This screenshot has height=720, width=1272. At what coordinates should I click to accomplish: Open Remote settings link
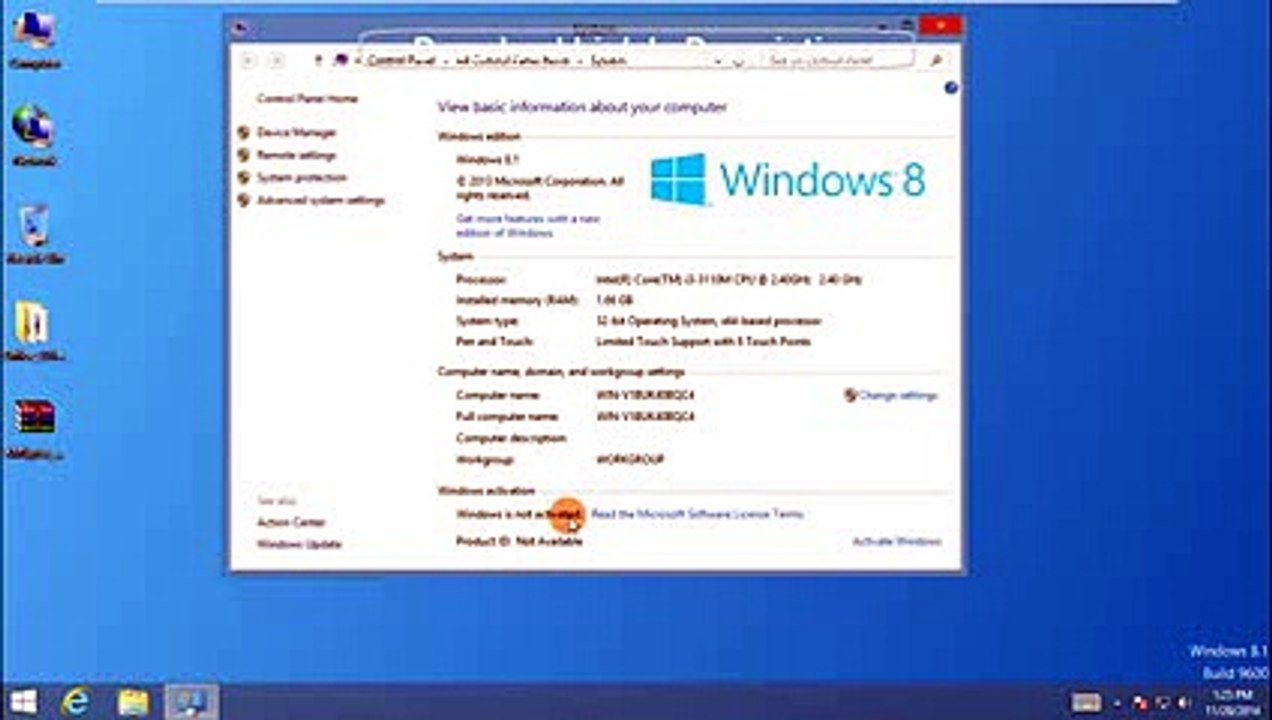point(296,155)
